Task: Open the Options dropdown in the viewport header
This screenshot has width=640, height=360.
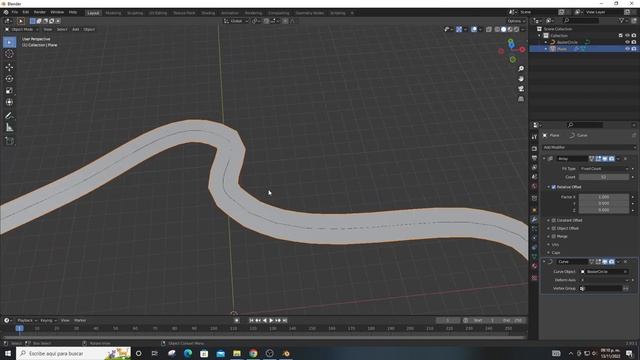Action: pos(516,21)
